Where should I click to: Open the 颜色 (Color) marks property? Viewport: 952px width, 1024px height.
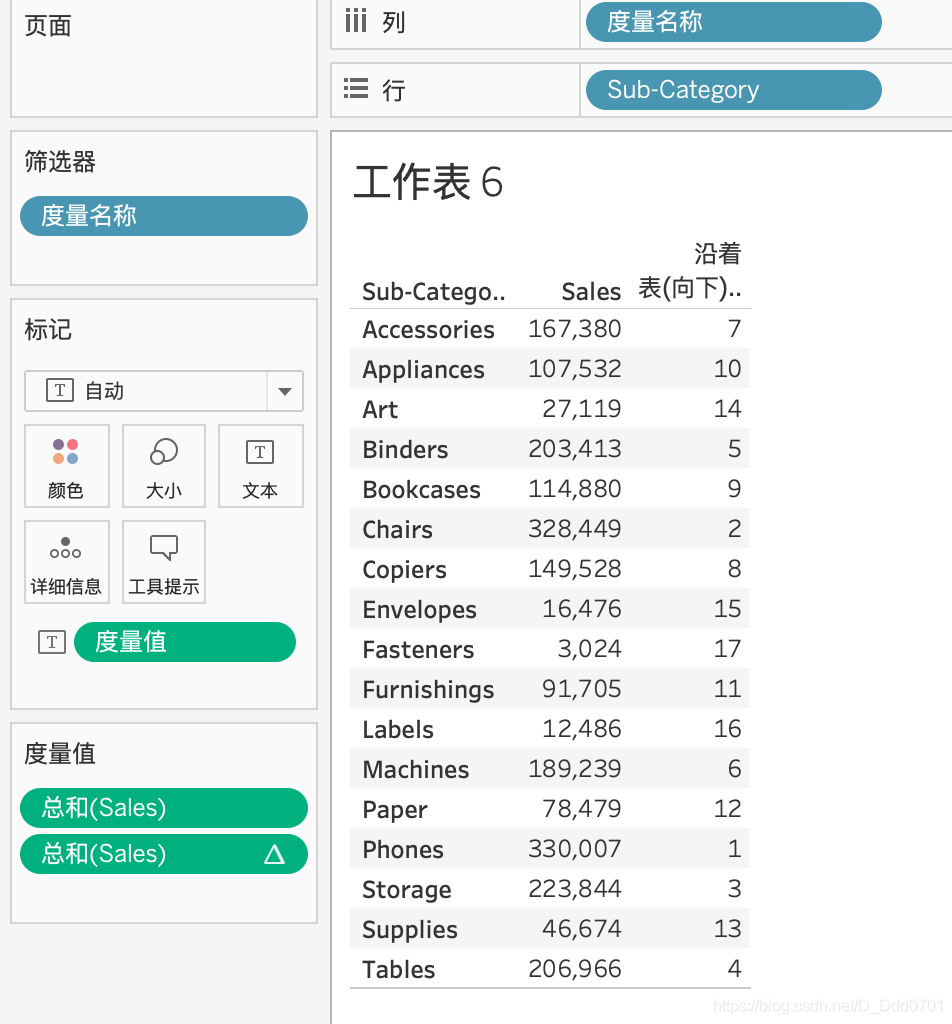[66, 466]
